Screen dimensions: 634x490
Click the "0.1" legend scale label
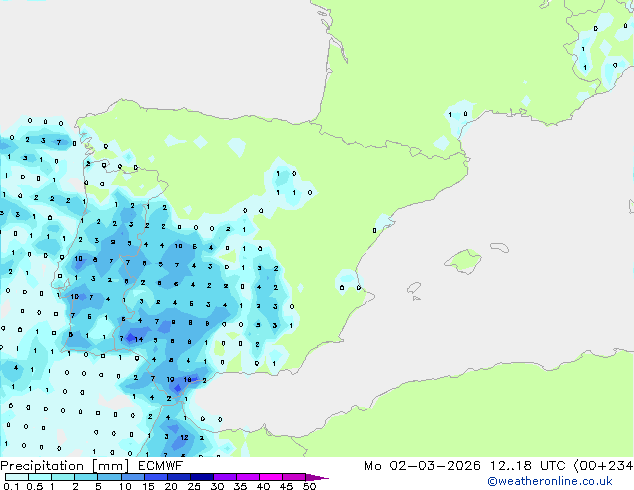(x=11, y=486)
